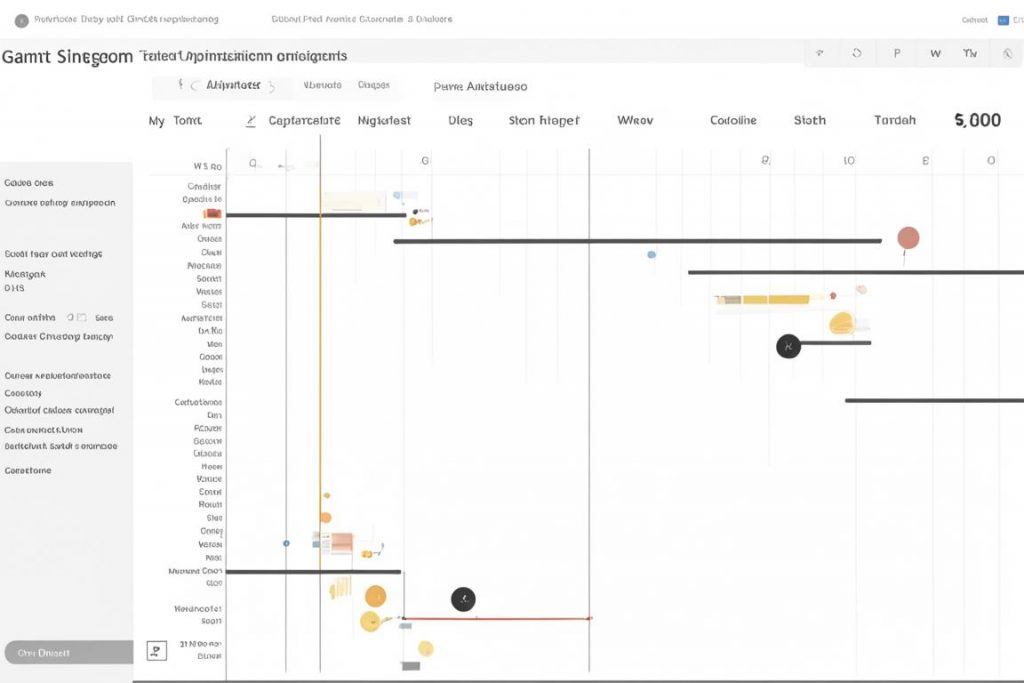Open the My Tomt dropdown
This screenshot has width=1024, height=683.
(x=175, y=121)
